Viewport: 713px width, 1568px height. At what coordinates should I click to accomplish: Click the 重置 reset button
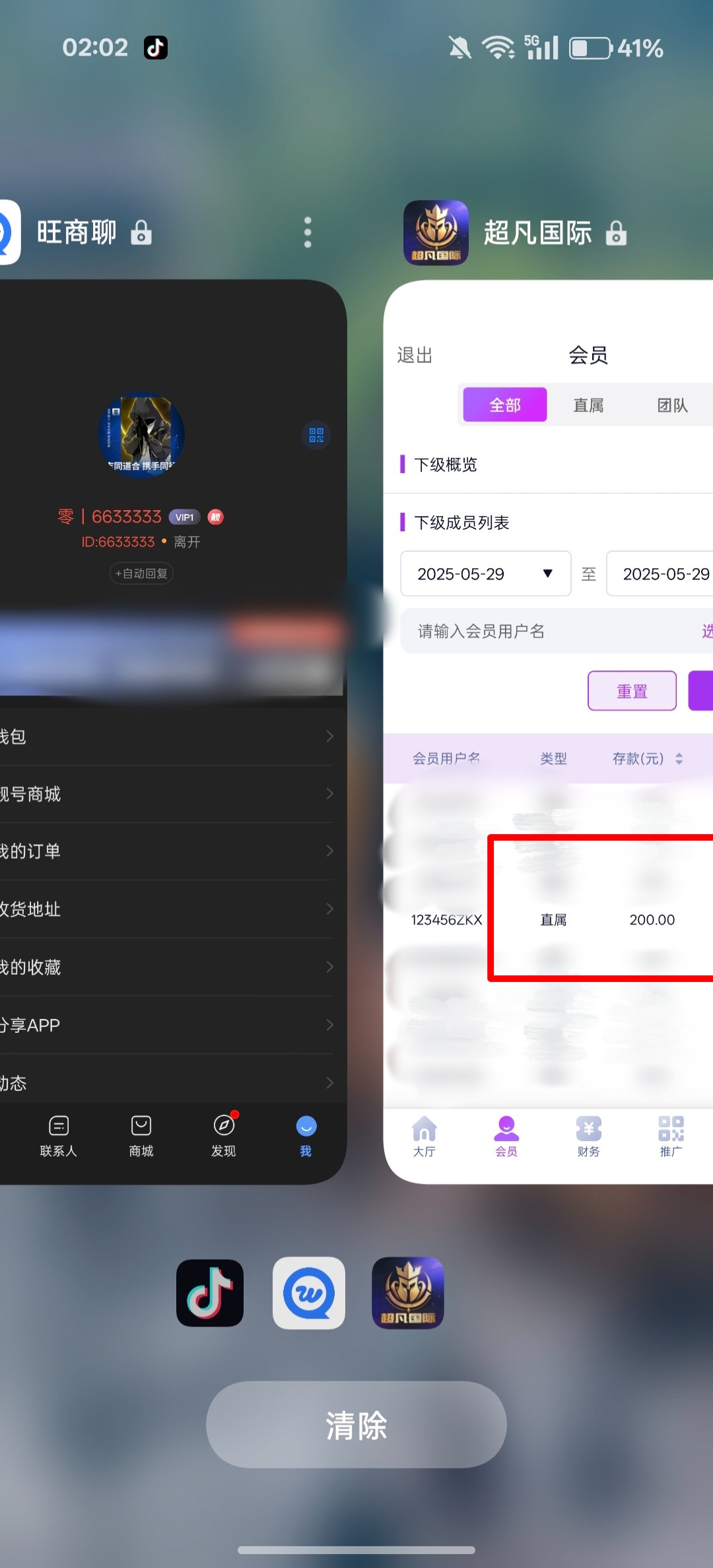pos(632,691)
